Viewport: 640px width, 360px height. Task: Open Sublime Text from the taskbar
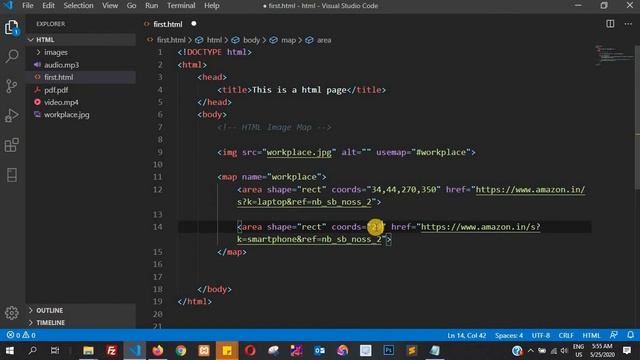click(x=411, y=351)
